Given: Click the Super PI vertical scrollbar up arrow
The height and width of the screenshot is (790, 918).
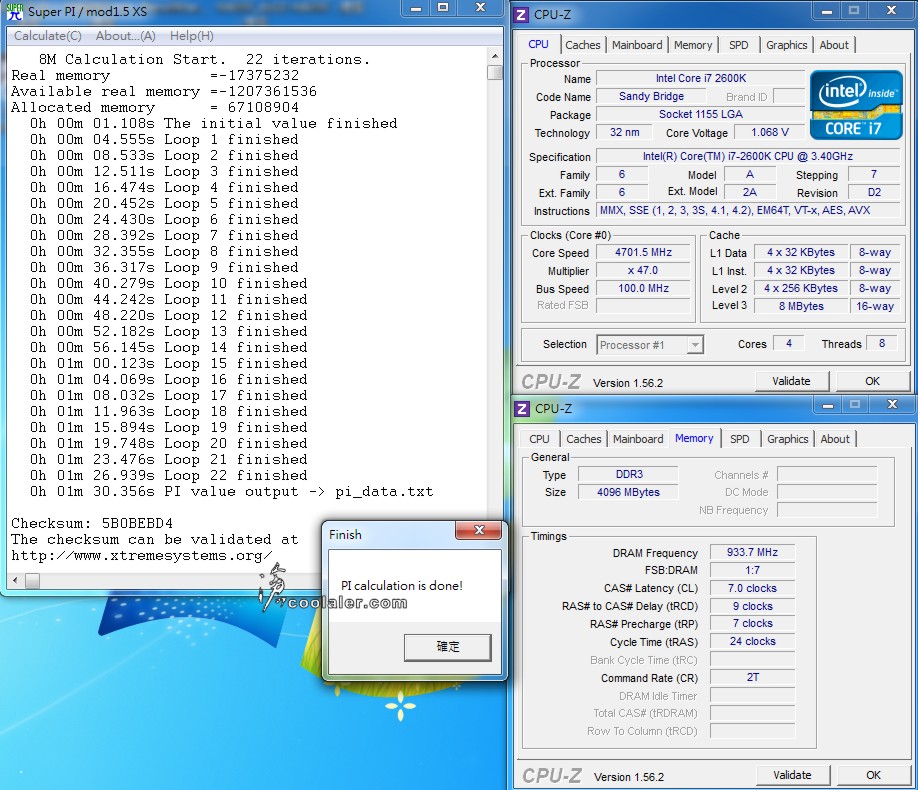Looking at the screenshot, I should [495, 56].
